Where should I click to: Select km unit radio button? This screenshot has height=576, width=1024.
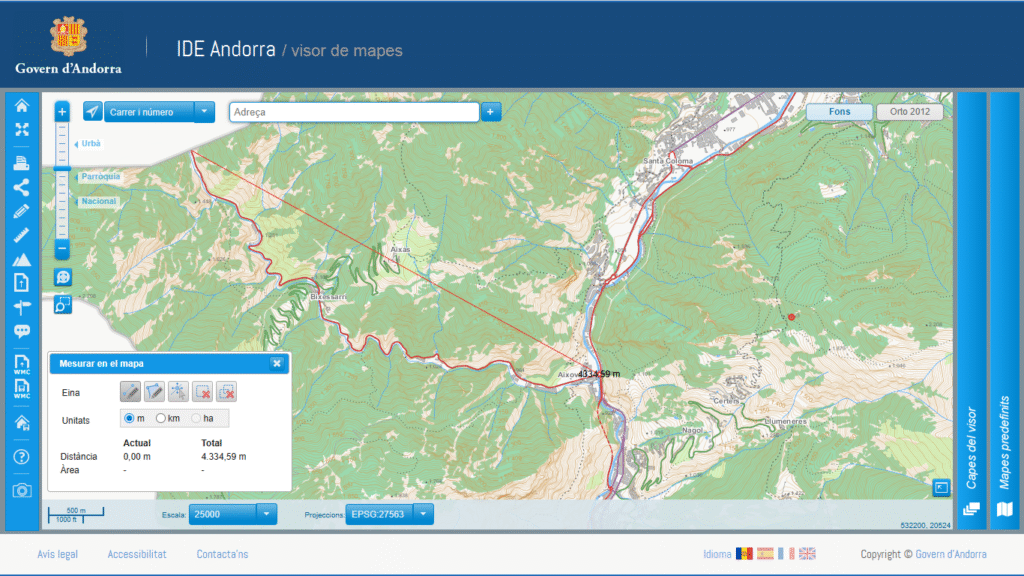(161, 418)
